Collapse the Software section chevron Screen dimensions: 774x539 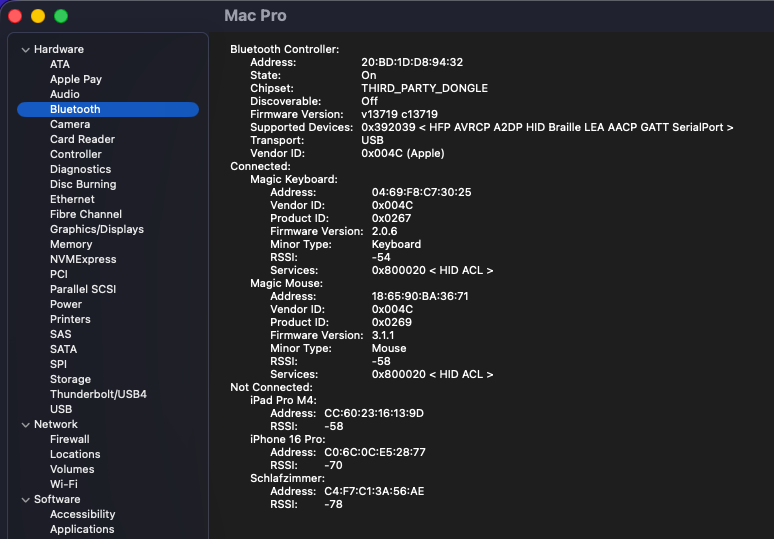pos(26,500)
